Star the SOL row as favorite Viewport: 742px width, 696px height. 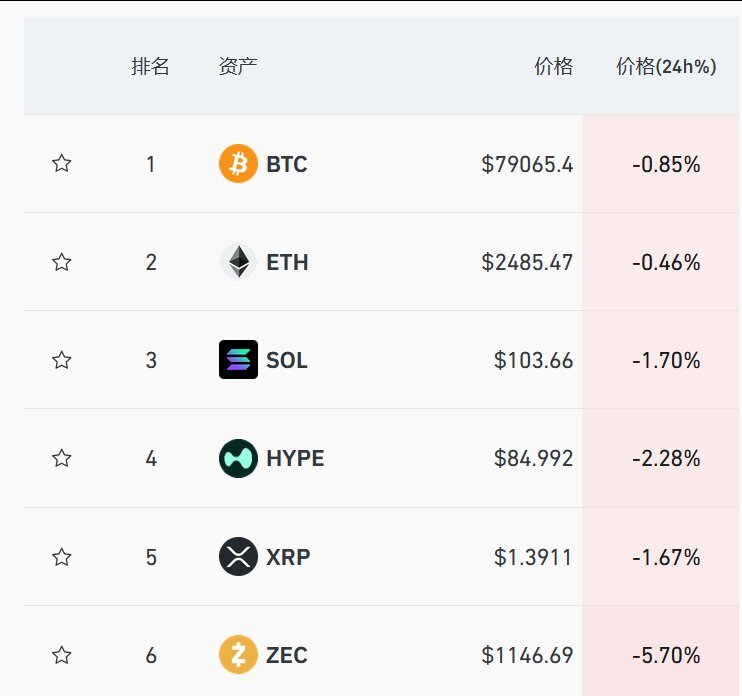[x=62, y=360]
